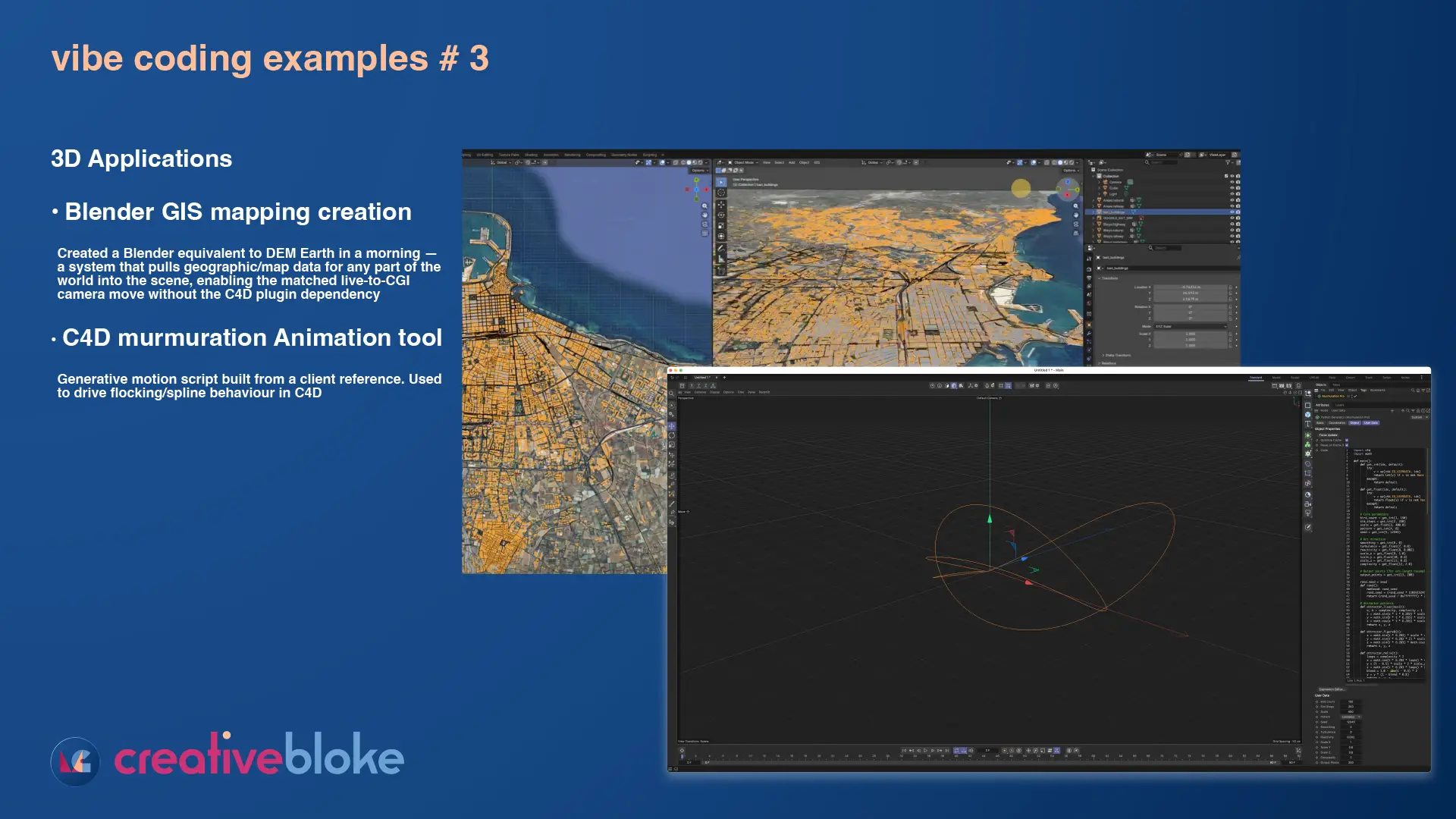1456x819 pixels.
Task: Activate Blender's combined Transform tool
Action: click(721, 237)
